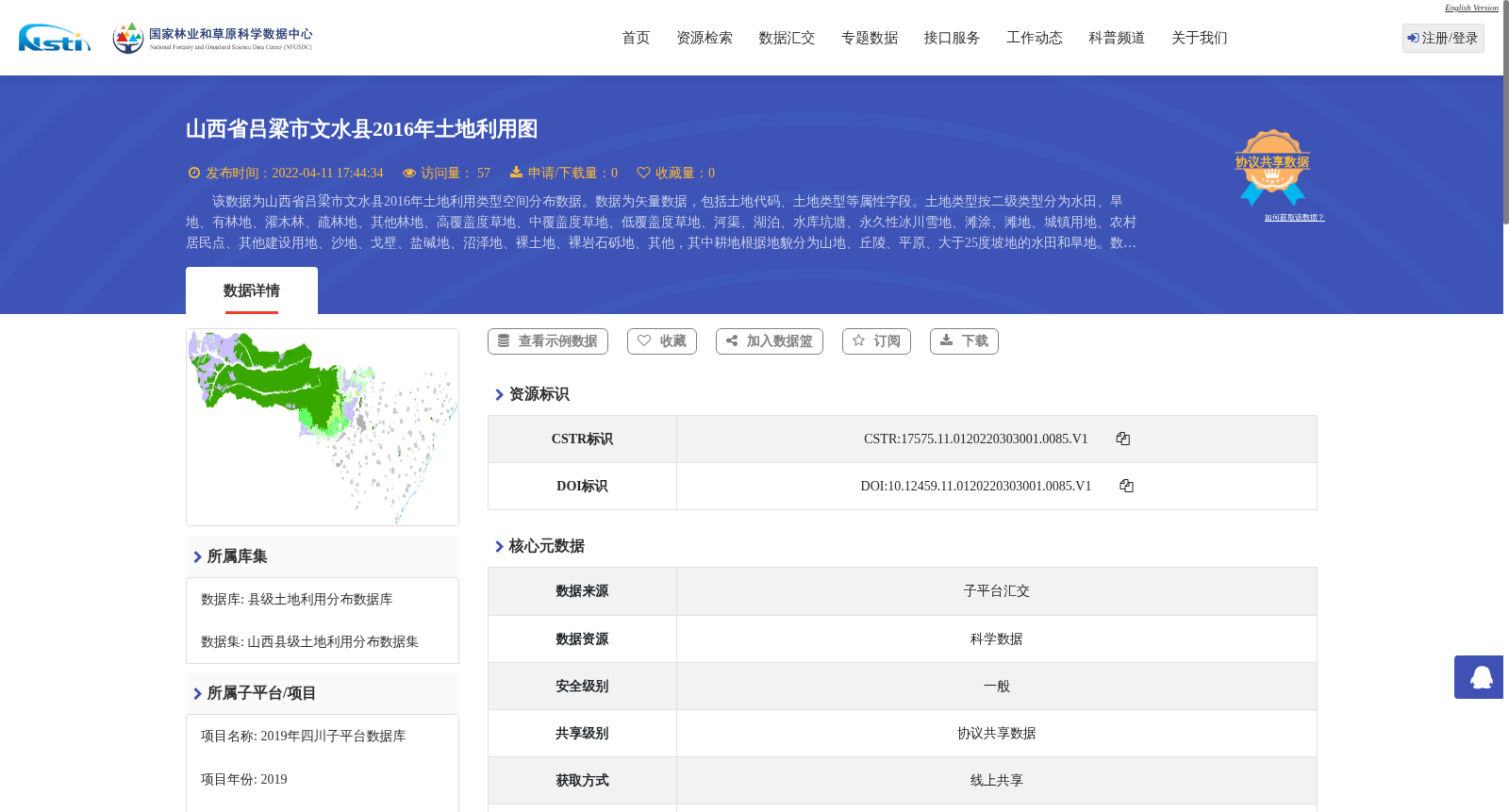Image resolution: width=1509 pixels, height=812 pixels.
Task: Click the download icon beside 申请/下载量
Action: tap(516, 172)
